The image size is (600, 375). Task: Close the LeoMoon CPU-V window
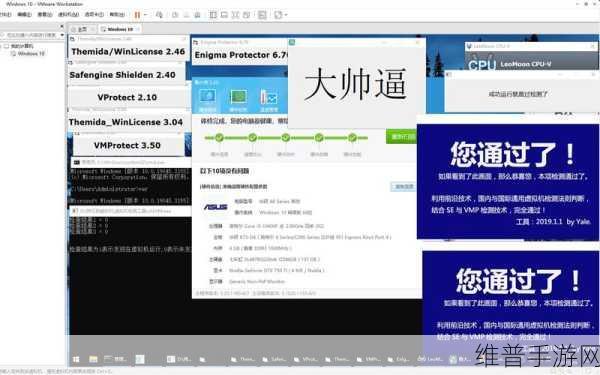coord(593,46)
